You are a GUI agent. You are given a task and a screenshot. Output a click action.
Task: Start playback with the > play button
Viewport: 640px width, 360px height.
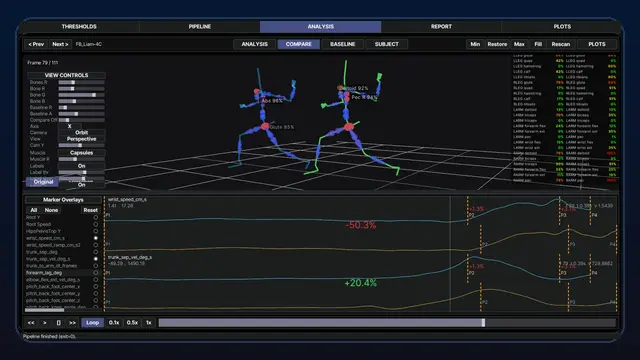click(45, 323)
